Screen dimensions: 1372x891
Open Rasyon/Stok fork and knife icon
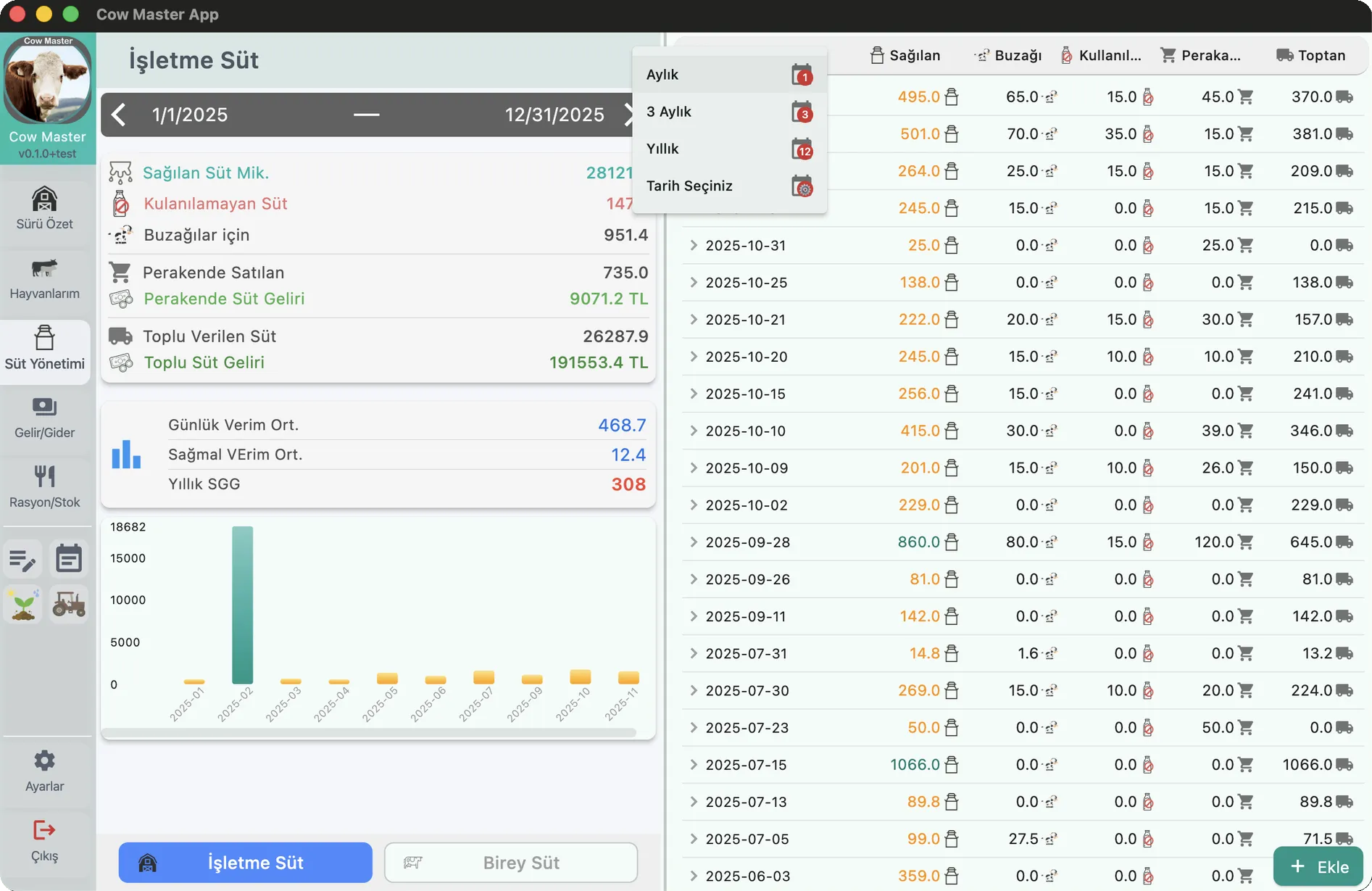tap(44, 486)
